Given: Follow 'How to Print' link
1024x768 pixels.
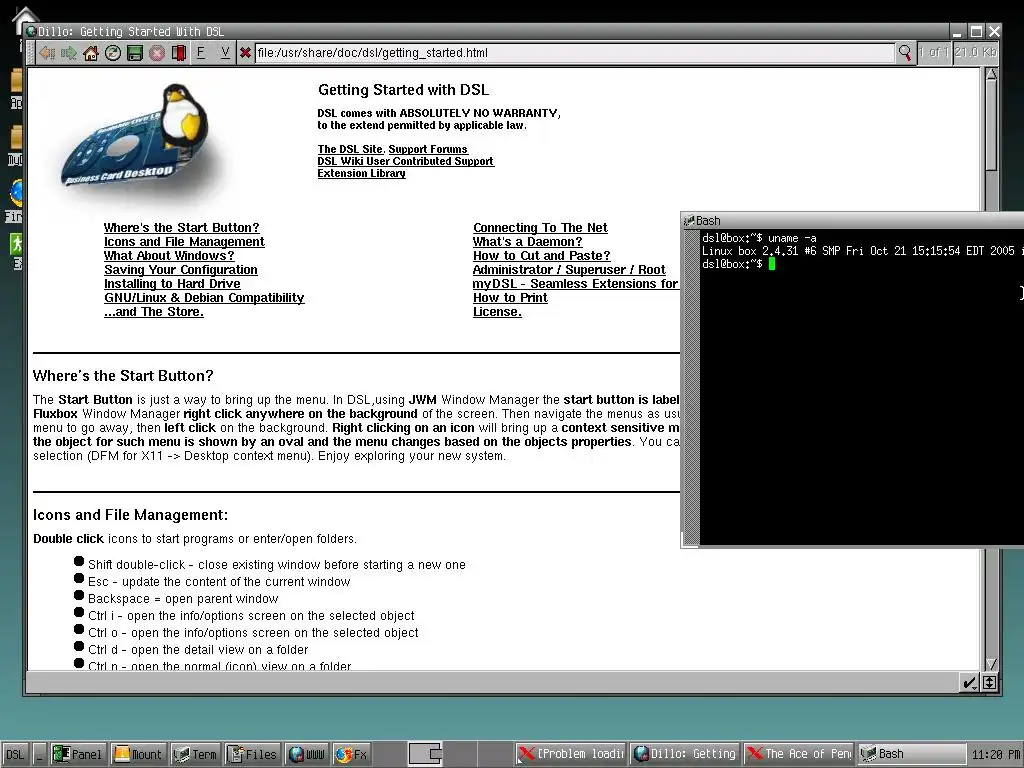Looking at the screenshot, I should coord(510,298).
